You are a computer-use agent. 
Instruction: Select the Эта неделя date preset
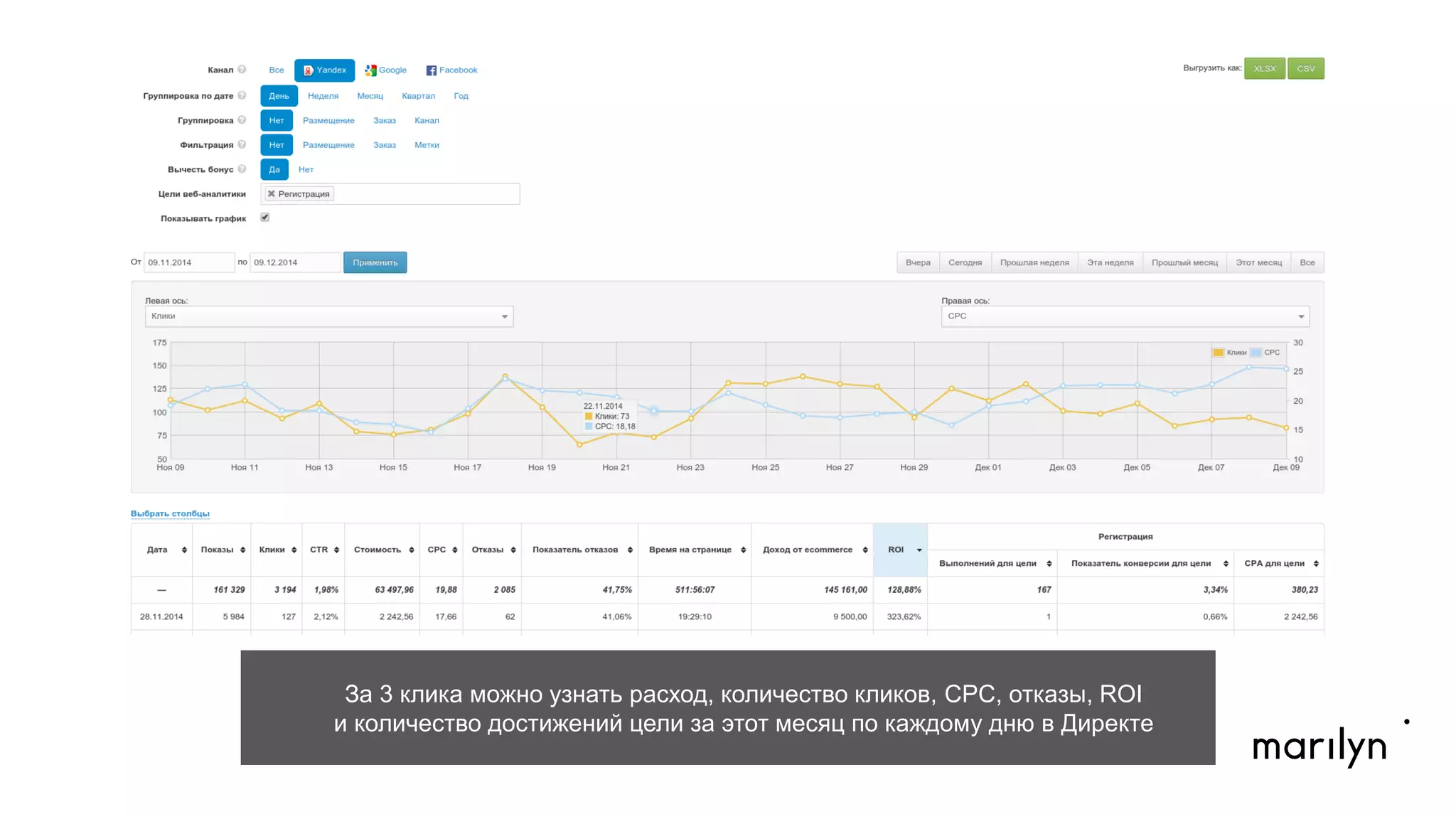(x=1110, y=262)
